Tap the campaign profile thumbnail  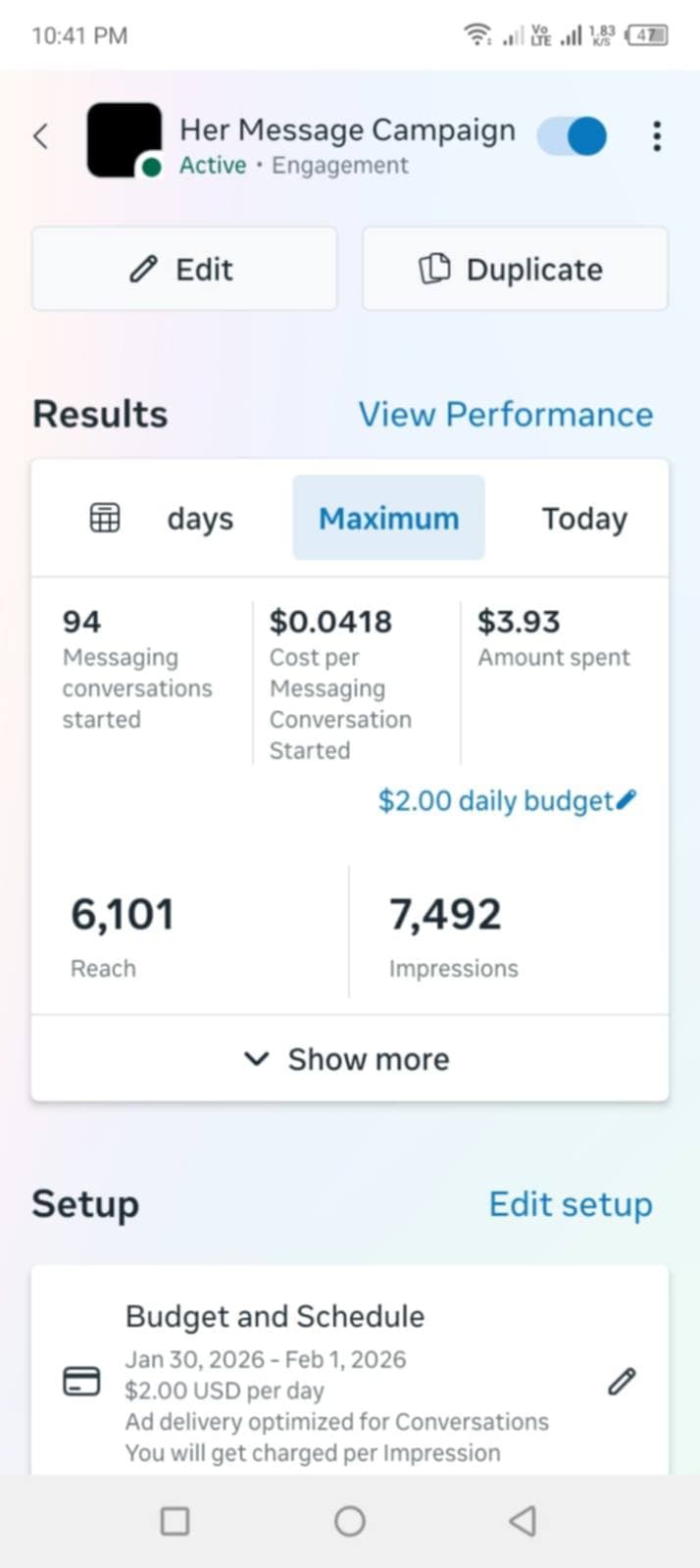[x=124, y=140]
